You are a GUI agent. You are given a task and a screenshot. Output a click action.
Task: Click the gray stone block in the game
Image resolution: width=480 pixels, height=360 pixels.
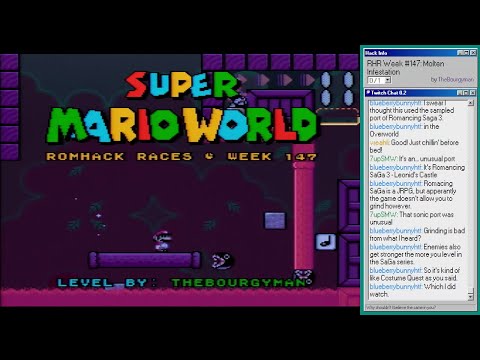click(275, 221)
